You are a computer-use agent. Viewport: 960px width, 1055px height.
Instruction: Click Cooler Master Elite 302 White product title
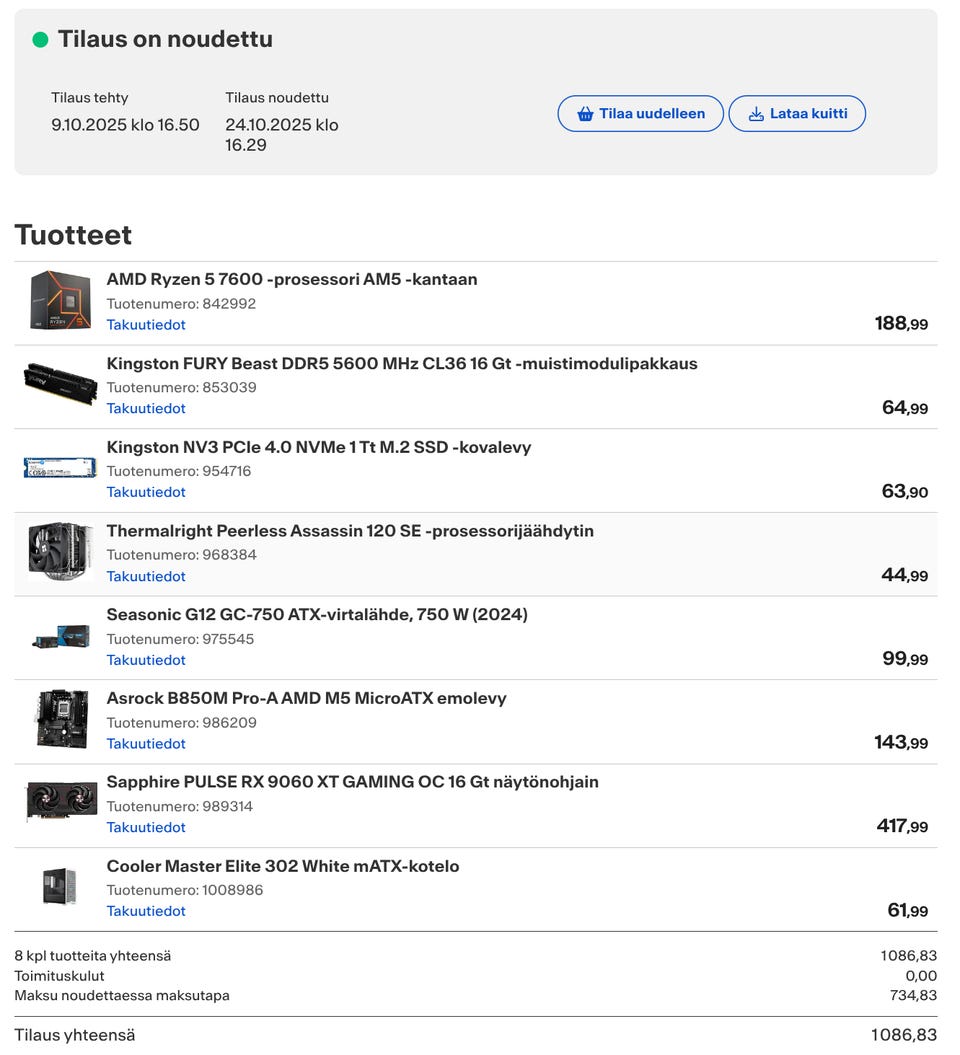pyautogui.click(x=283, y=866)
